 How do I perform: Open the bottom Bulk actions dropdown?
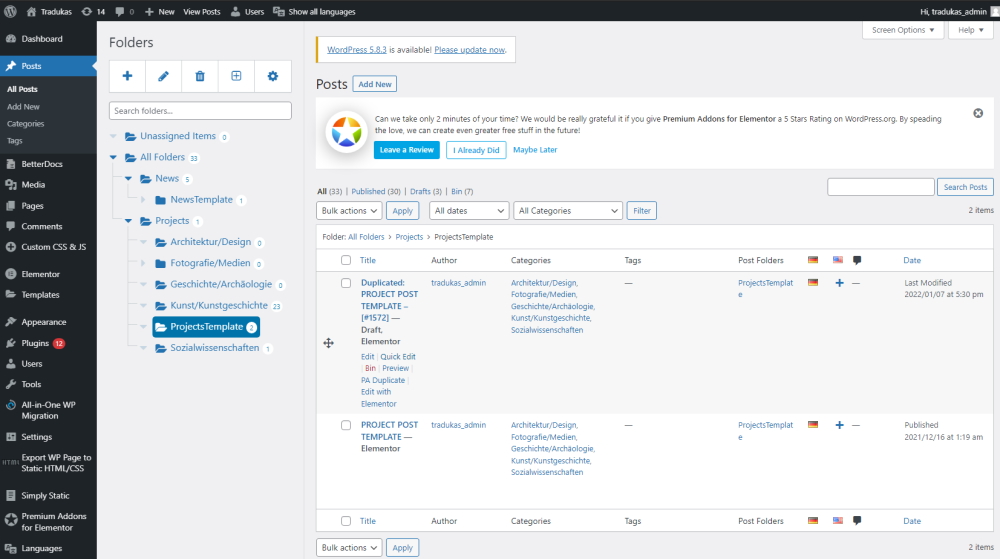pos(349,548)
